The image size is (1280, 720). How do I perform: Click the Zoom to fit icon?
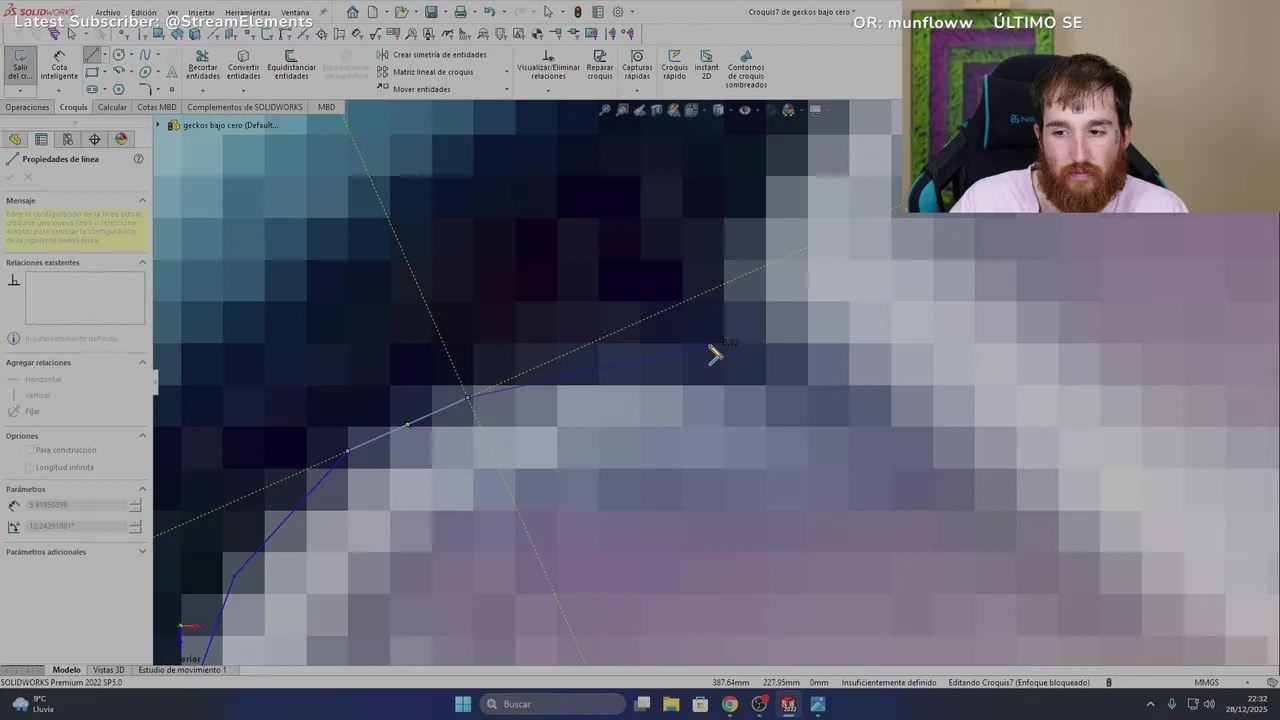(604, 110)
